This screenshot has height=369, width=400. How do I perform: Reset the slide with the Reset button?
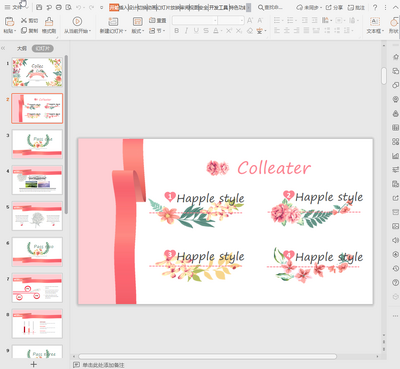point(157,20)
